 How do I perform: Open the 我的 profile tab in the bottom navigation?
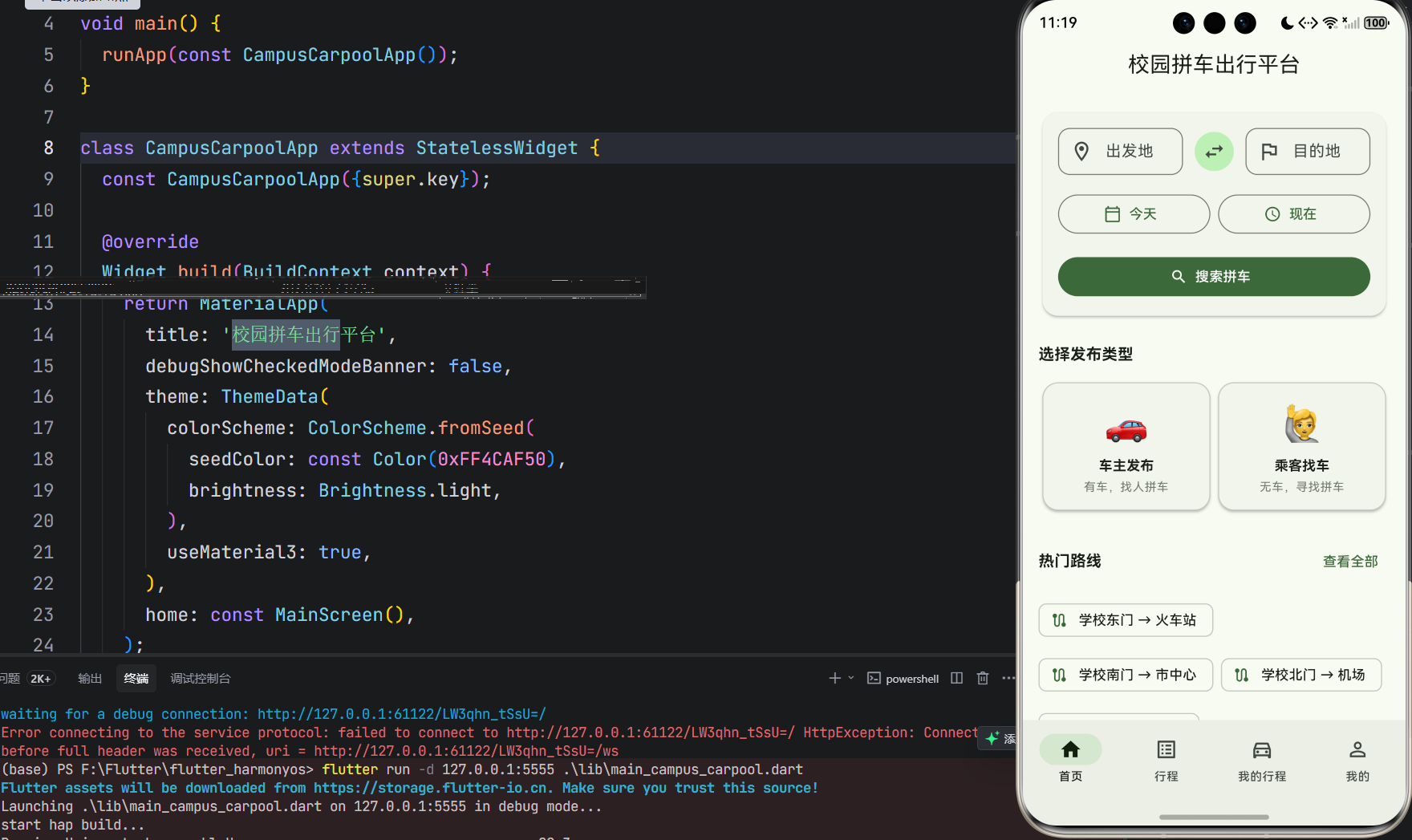[x=1357, y=760]
